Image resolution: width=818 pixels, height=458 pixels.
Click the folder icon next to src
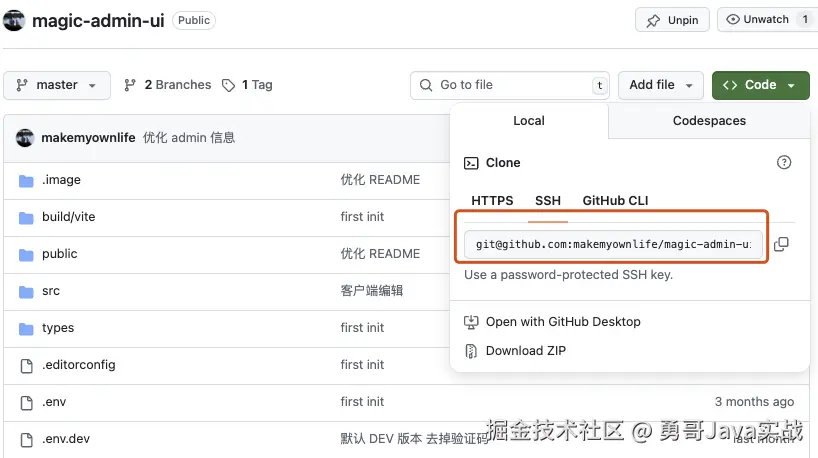point(26,292)
